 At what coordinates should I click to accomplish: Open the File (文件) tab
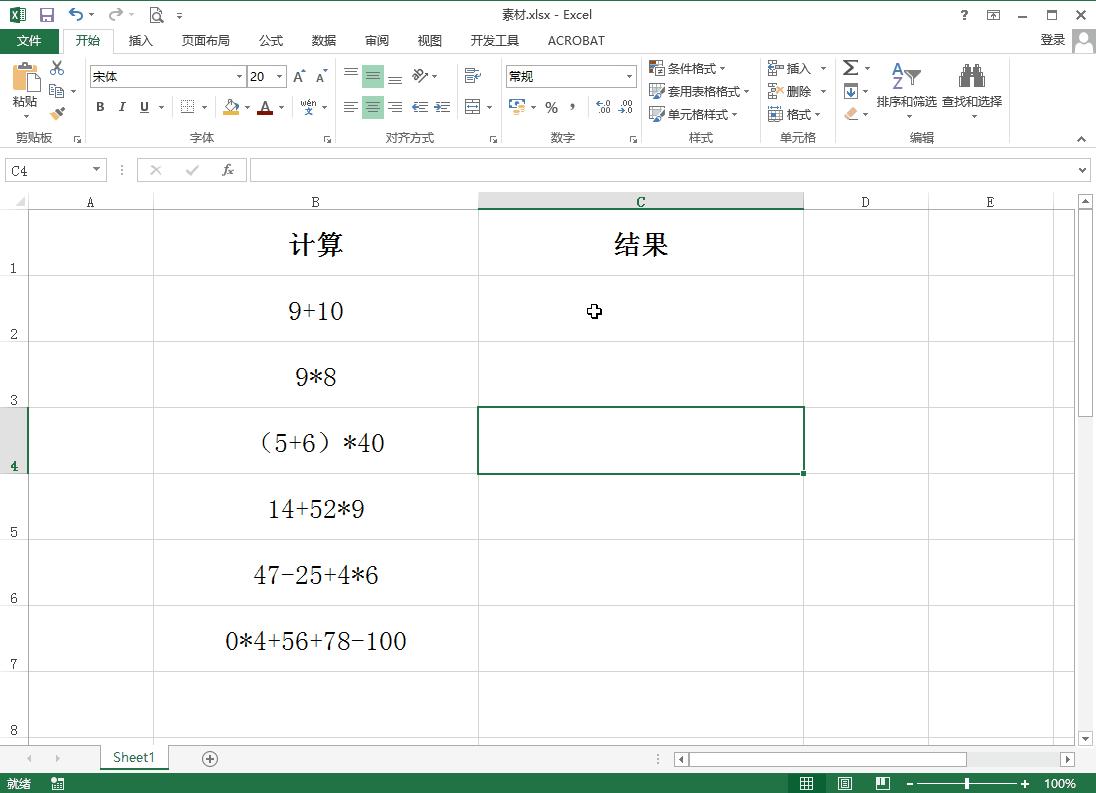point(29,41)
